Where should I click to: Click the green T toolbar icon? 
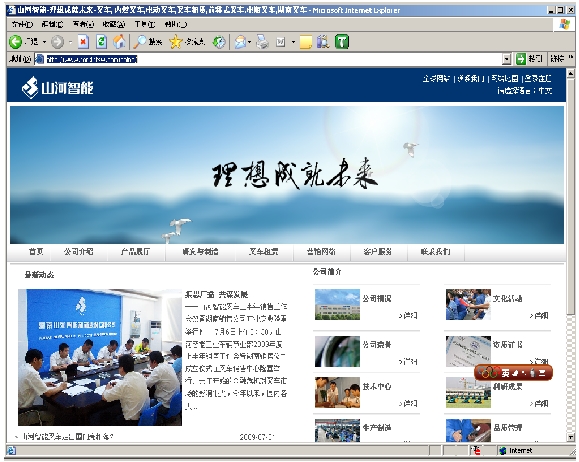click(x=342, y=42)
